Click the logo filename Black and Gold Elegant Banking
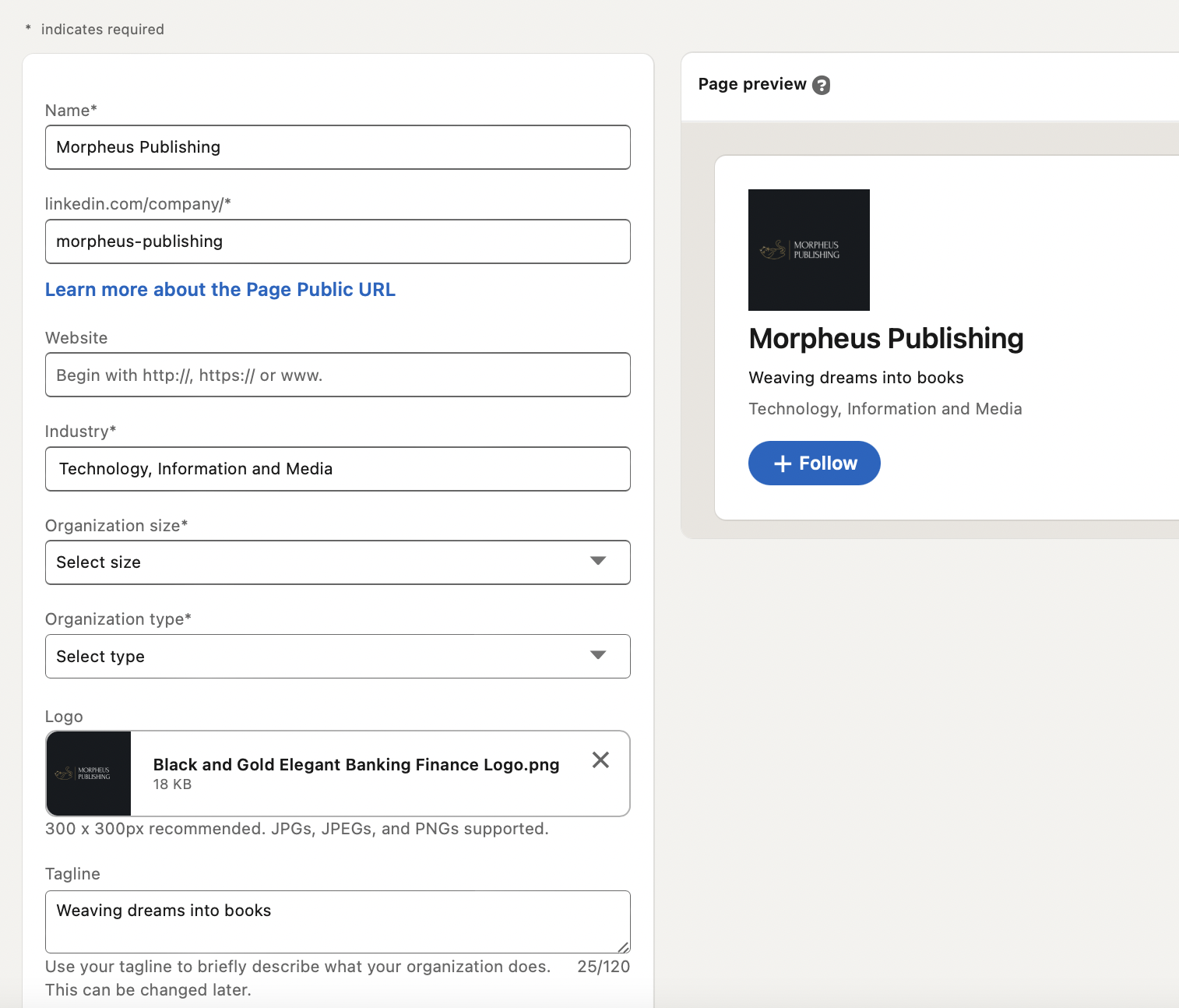1179x1008 pixels. pyautogui.click(x=357, y=765)
